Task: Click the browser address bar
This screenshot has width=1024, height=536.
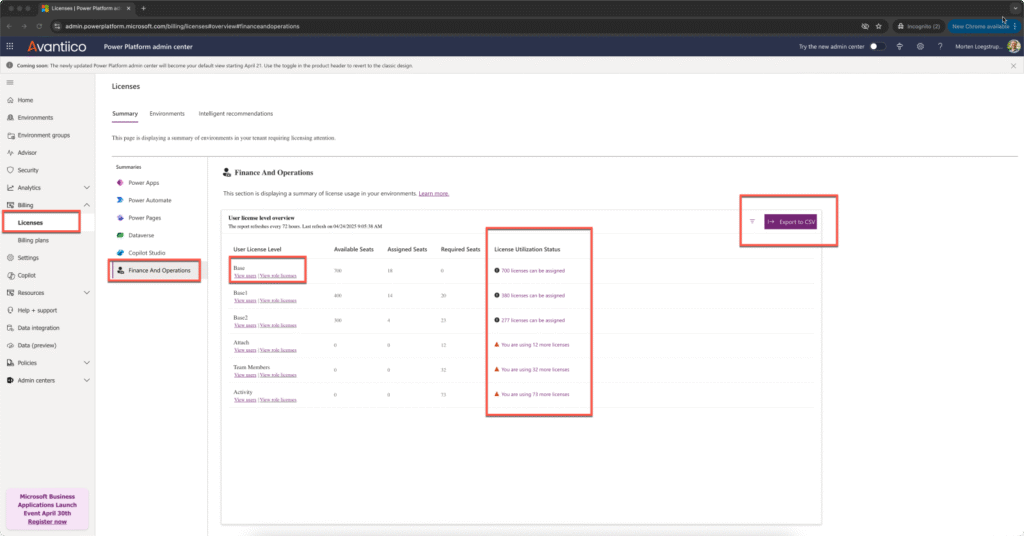Action: (457, 26)
